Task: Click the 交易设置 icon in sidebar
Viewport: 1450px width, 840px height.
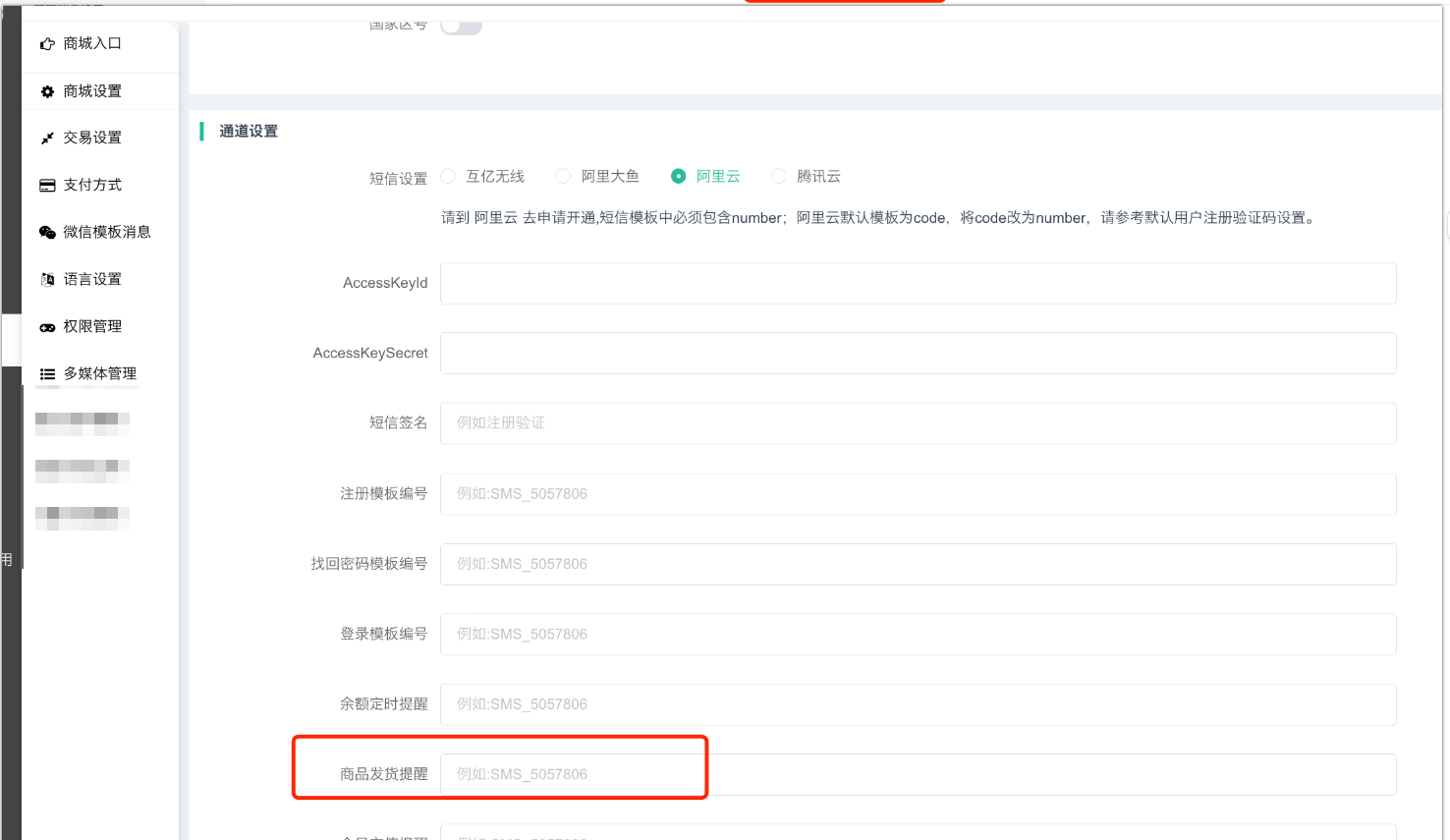Action: click(47, 139)
